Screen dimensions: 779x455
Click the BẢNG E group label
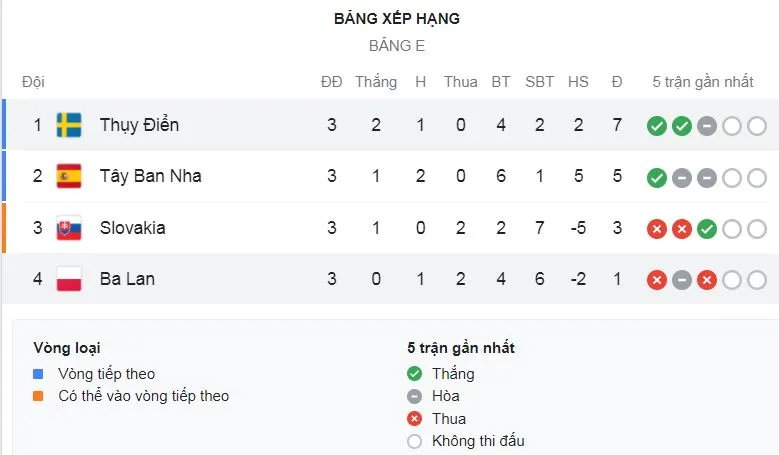coord(397,46)
